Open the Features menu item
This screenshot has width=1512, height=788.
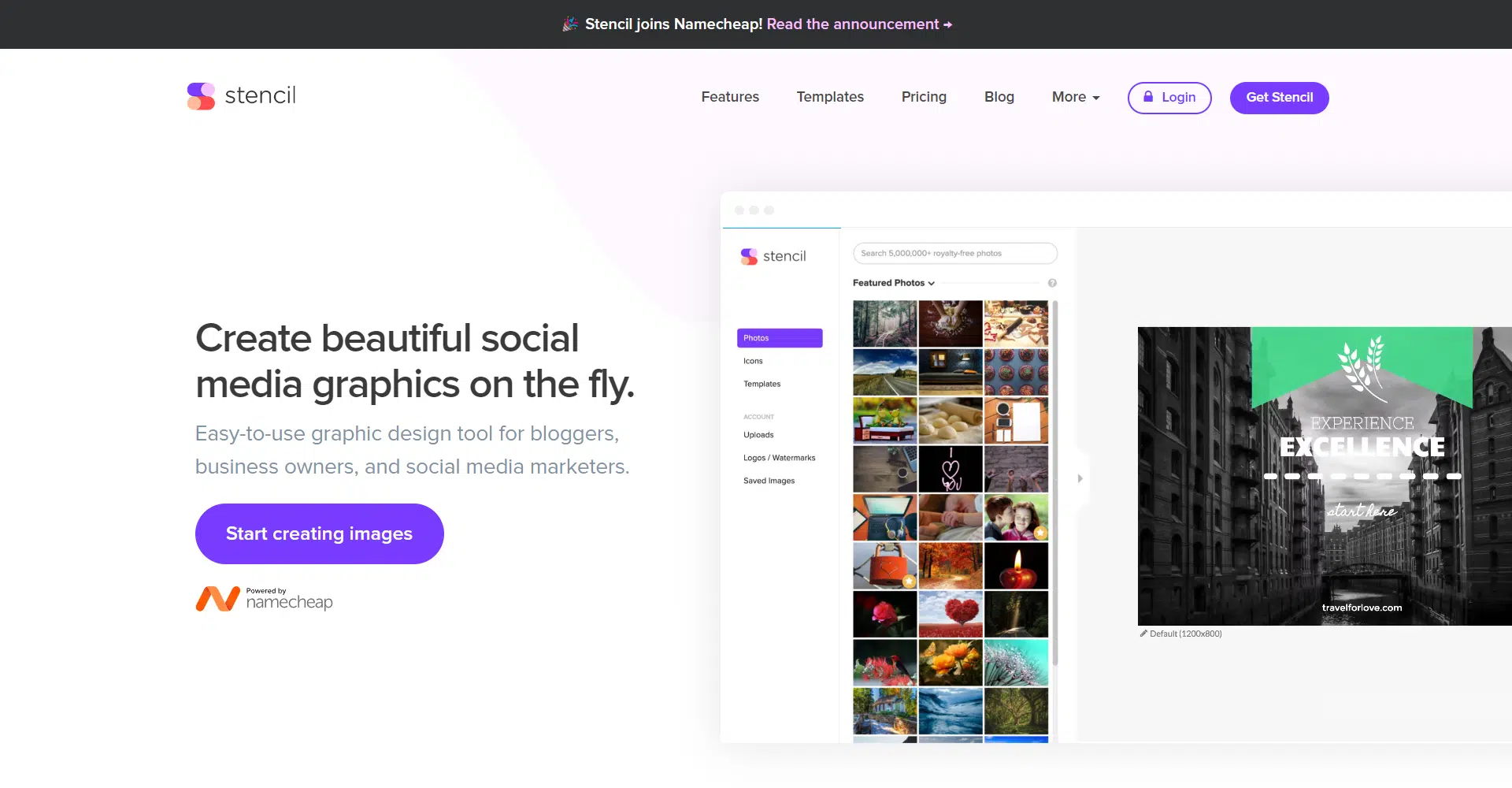click(730, 97)
